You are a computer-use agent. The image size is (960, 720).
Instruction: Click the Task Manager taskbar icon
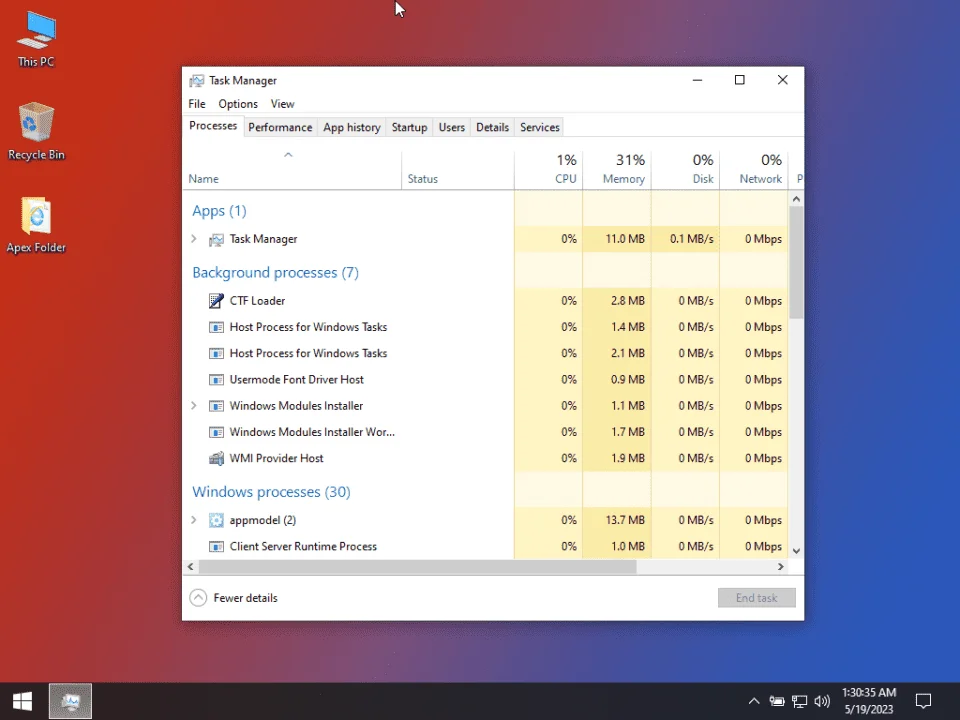pos(70,701)
